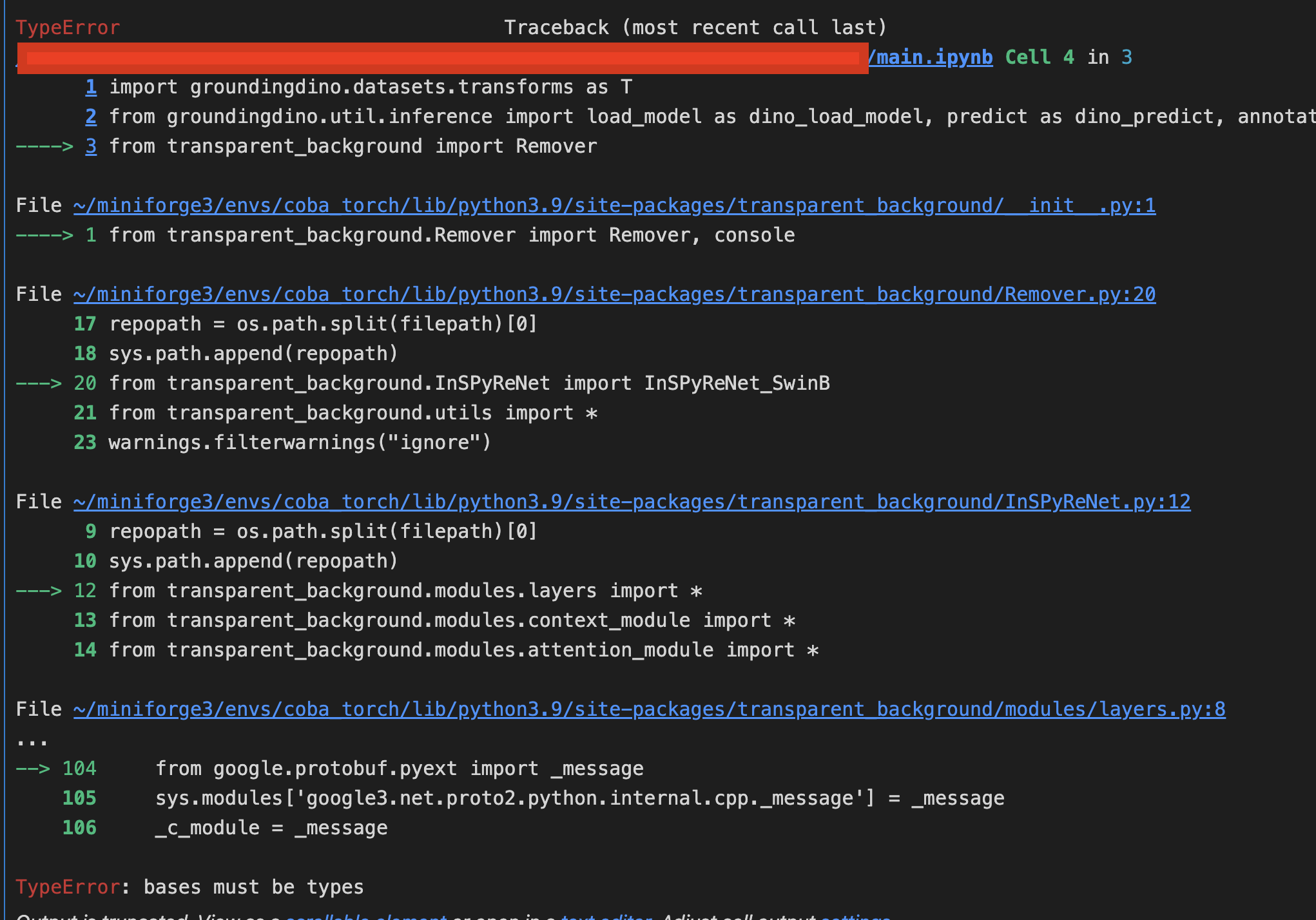The width and height of the screenshot is (1316, 920).
Task: Click the Traceback (most recent call last) header
Action: coord(695,27)
